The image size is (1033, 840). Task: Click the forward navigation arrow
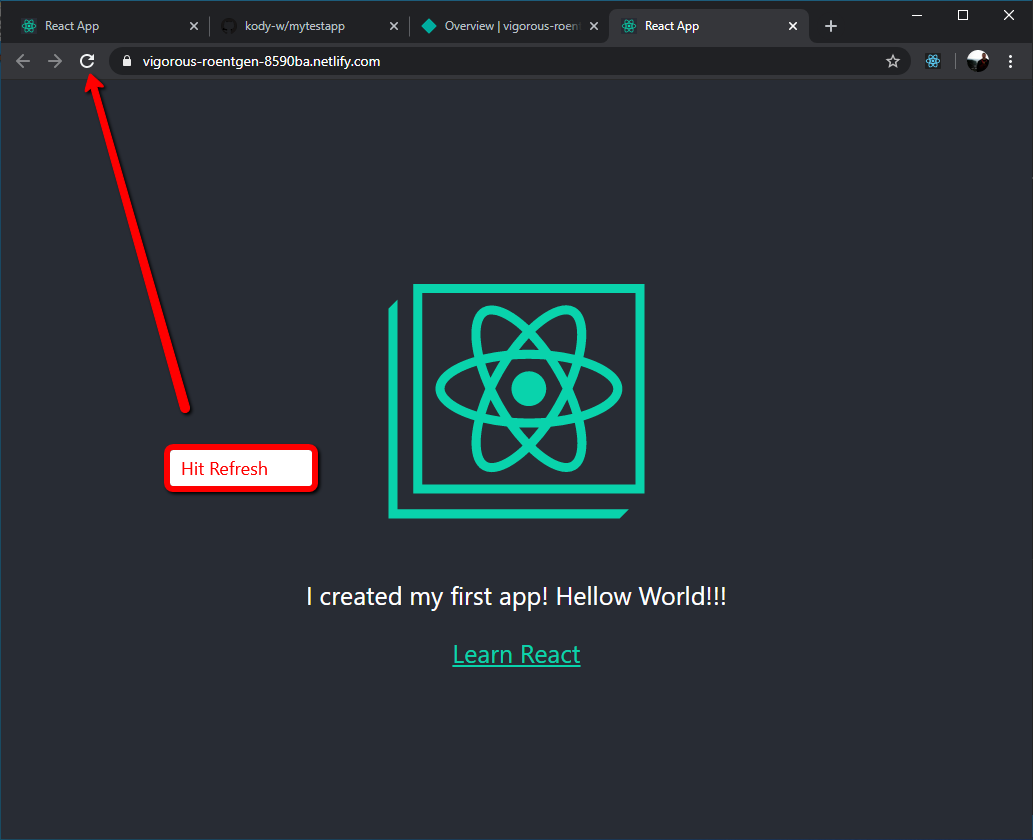55,61
